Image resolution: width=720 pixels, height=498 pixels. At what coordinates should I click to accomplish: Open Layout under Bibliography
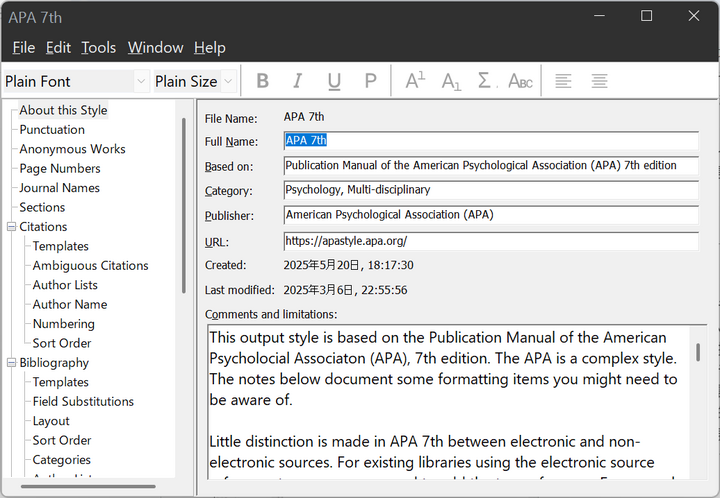click(51, 421)
